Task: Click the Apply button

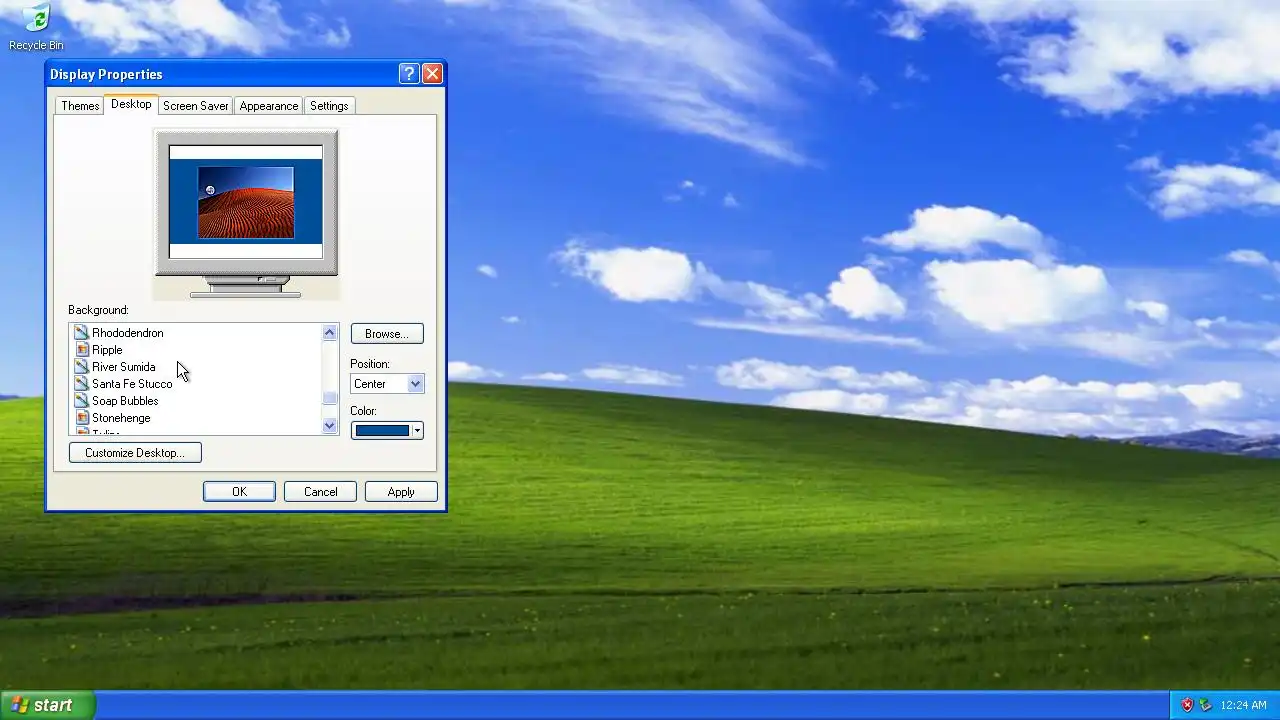Action: (x=401, y=492)
